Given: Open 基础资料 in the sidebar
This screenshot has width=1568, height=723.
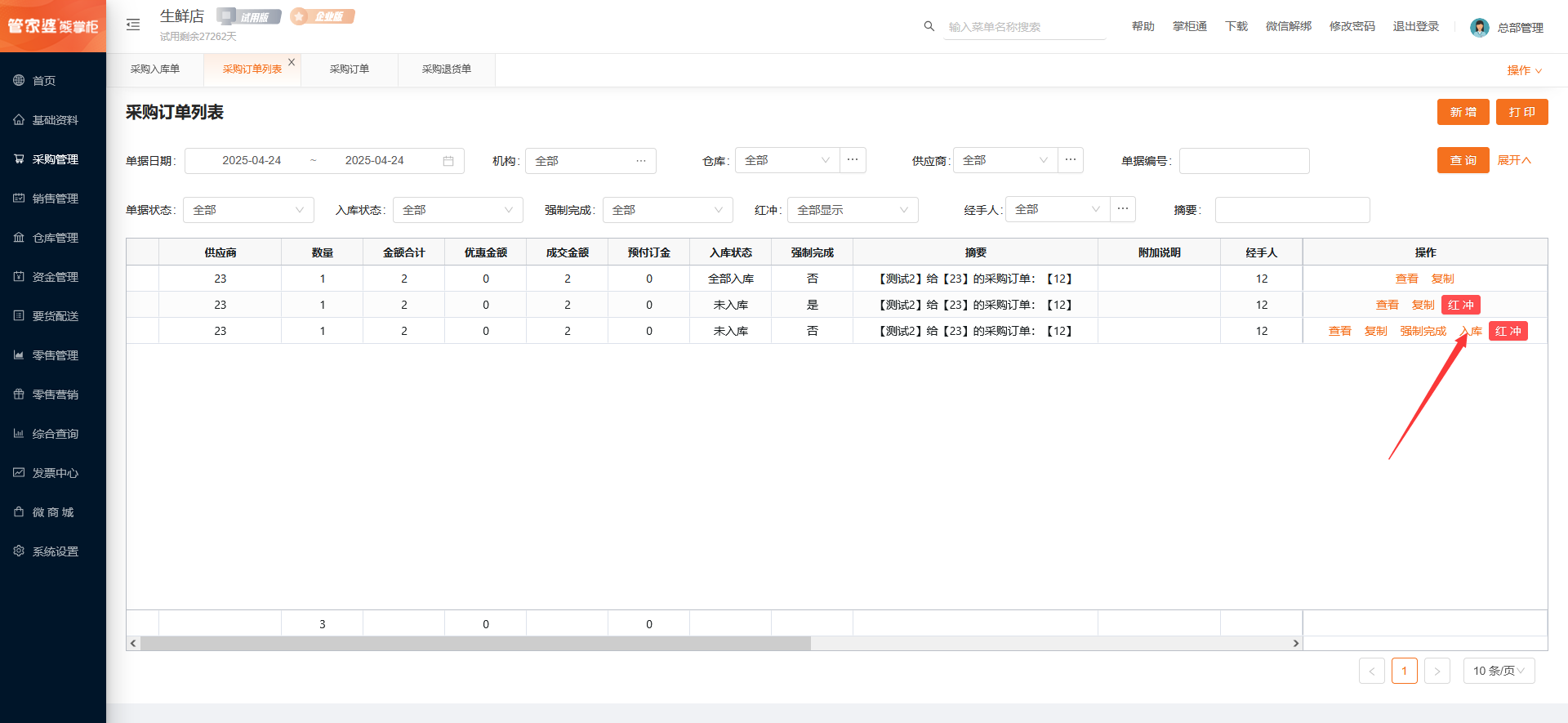Looking at the screenshot, I should [53, 120].
